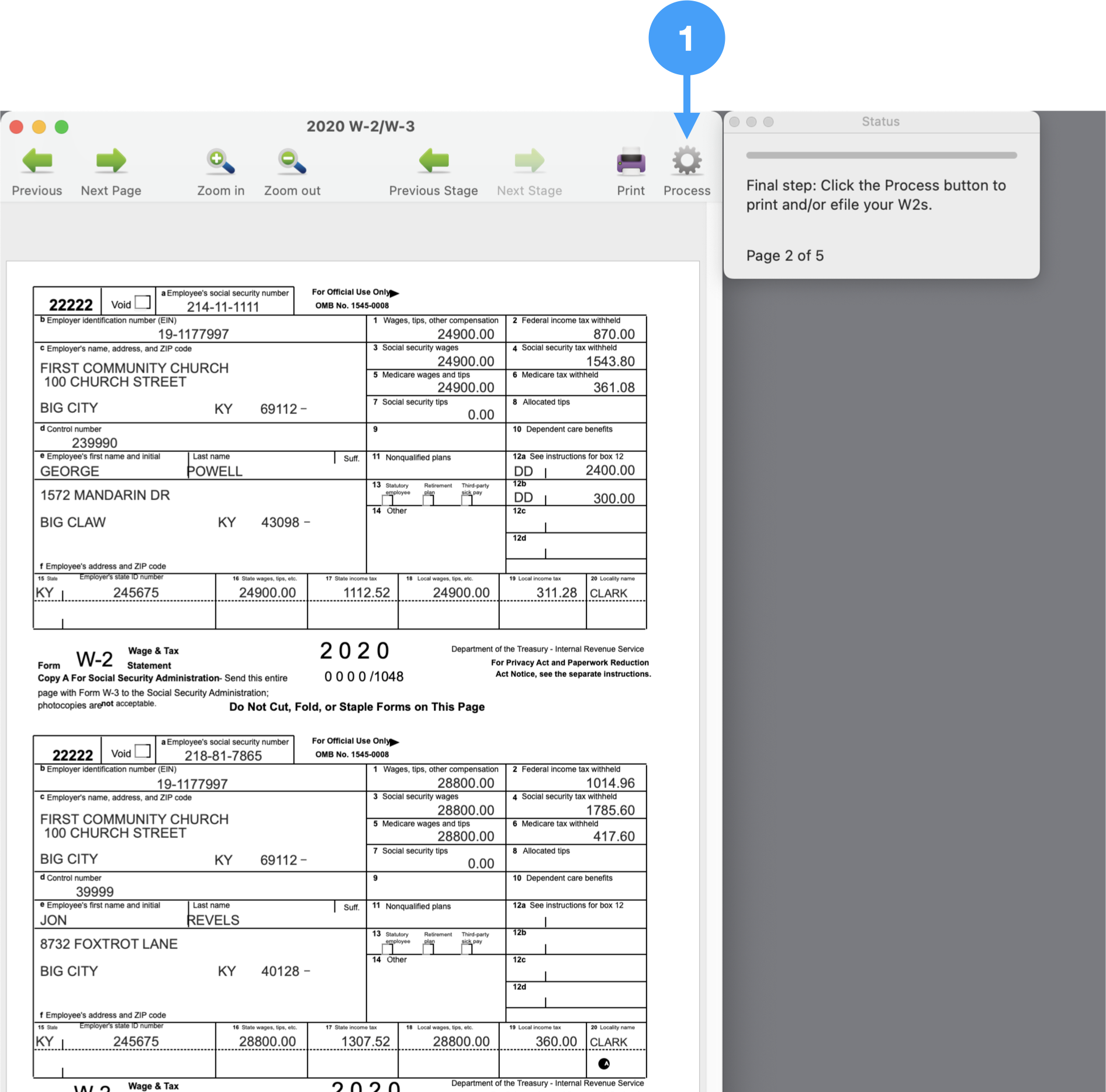Close the 2020 W-2/W-3 window
The height and width of the screenshot is (1092, 1106).
coord(16,127)
